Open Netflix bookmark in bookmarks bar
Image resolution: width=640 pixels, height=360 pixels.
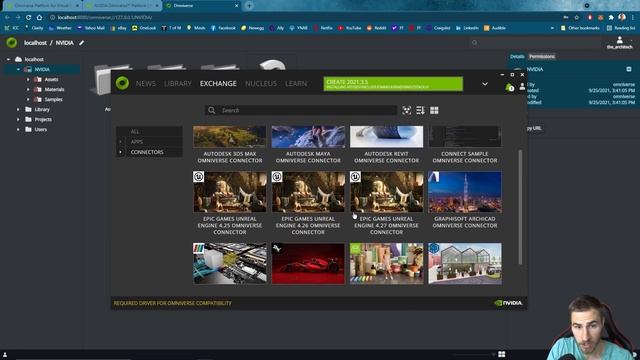click(323, 28)
